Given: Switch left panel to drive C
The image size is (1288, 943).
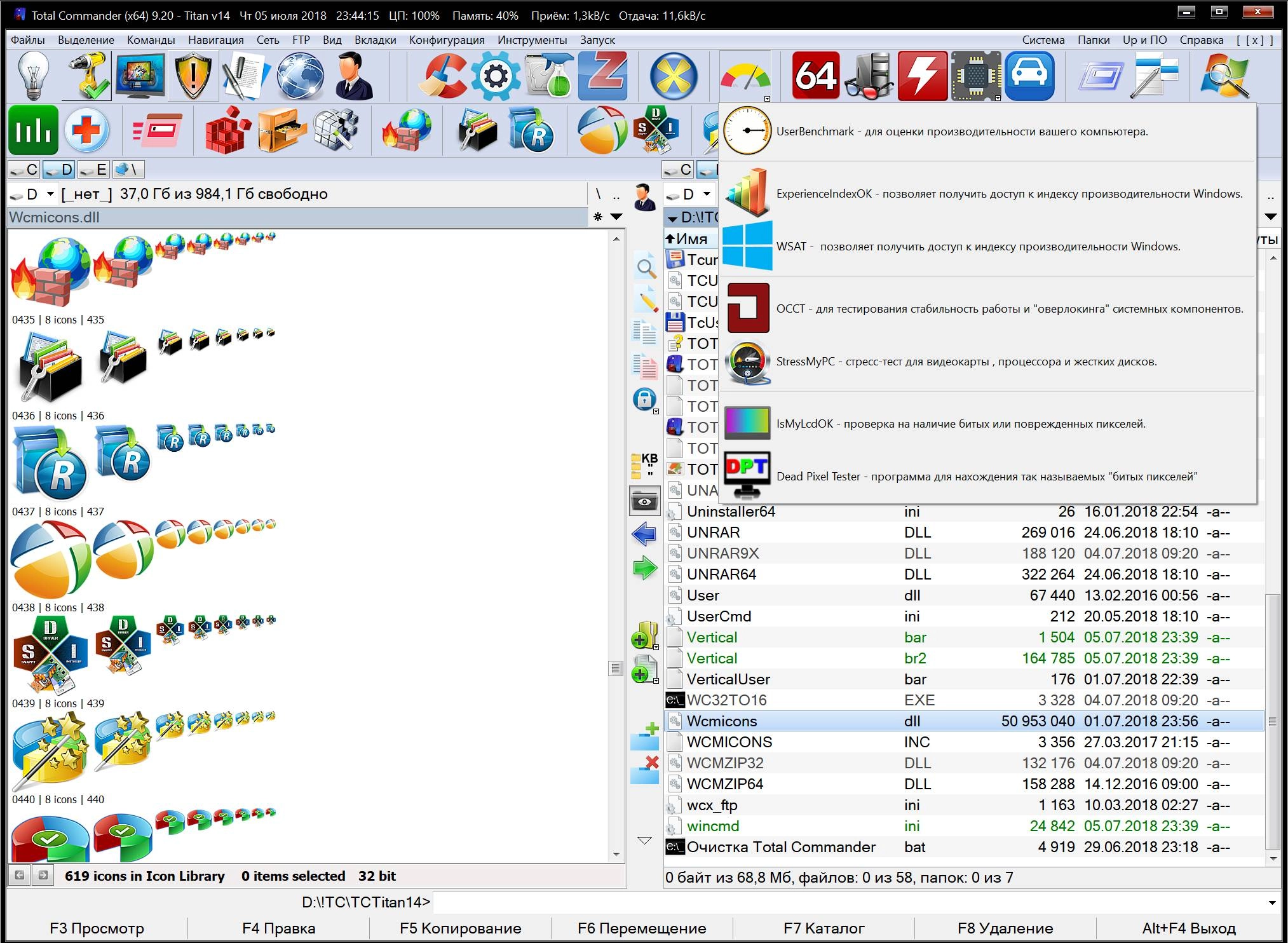Looking at the screenshot, I should (x=24, y=170).
